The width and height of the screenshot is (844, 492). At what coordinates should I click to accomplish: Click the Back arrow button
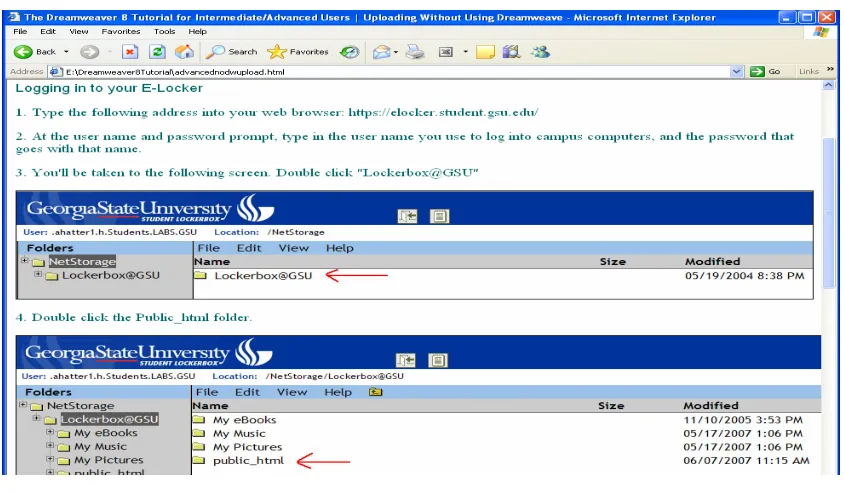(x=34, y=52)
